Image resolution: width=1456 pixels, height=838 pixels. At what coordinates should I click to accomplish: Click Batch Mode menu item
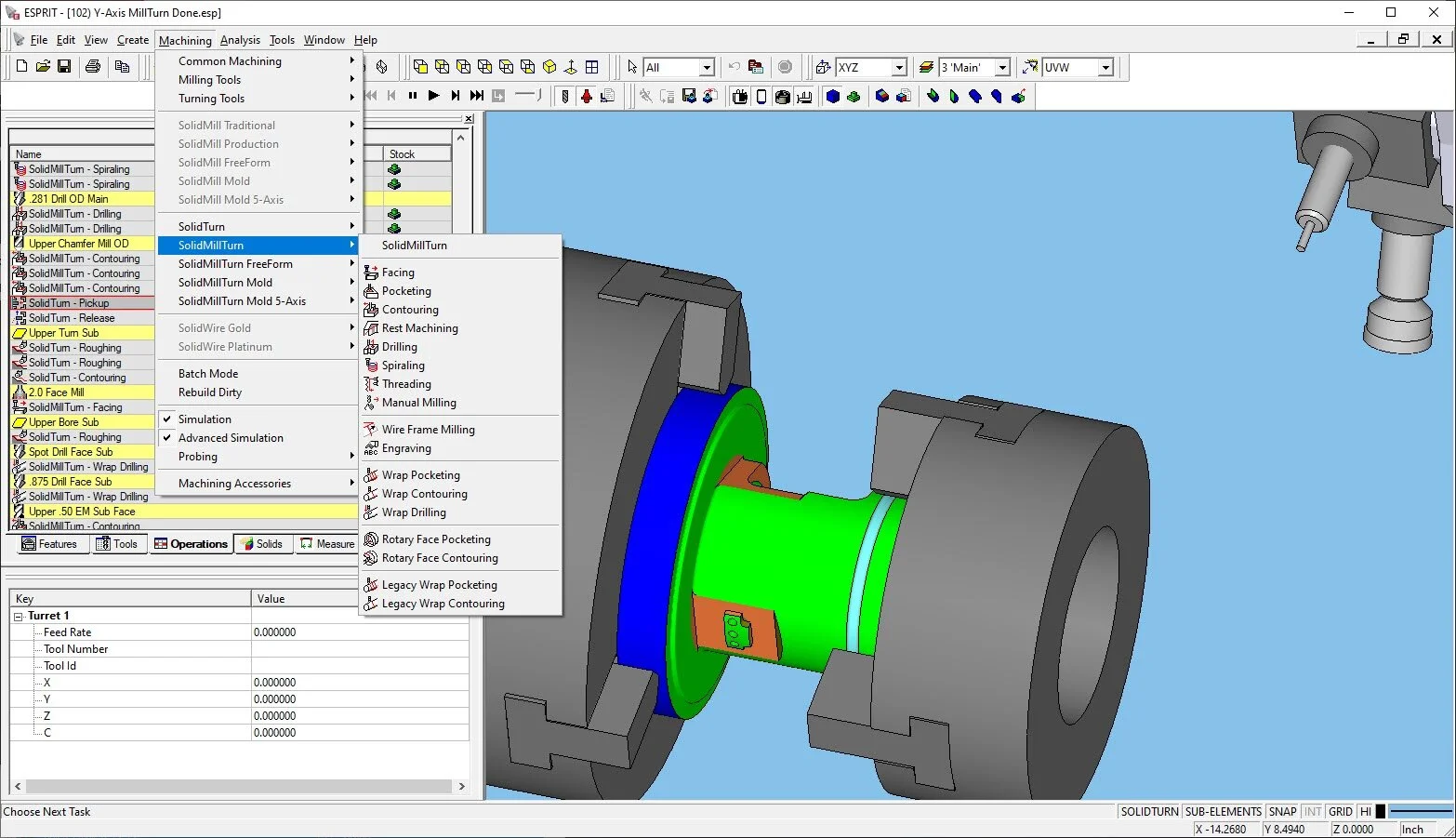258,374
